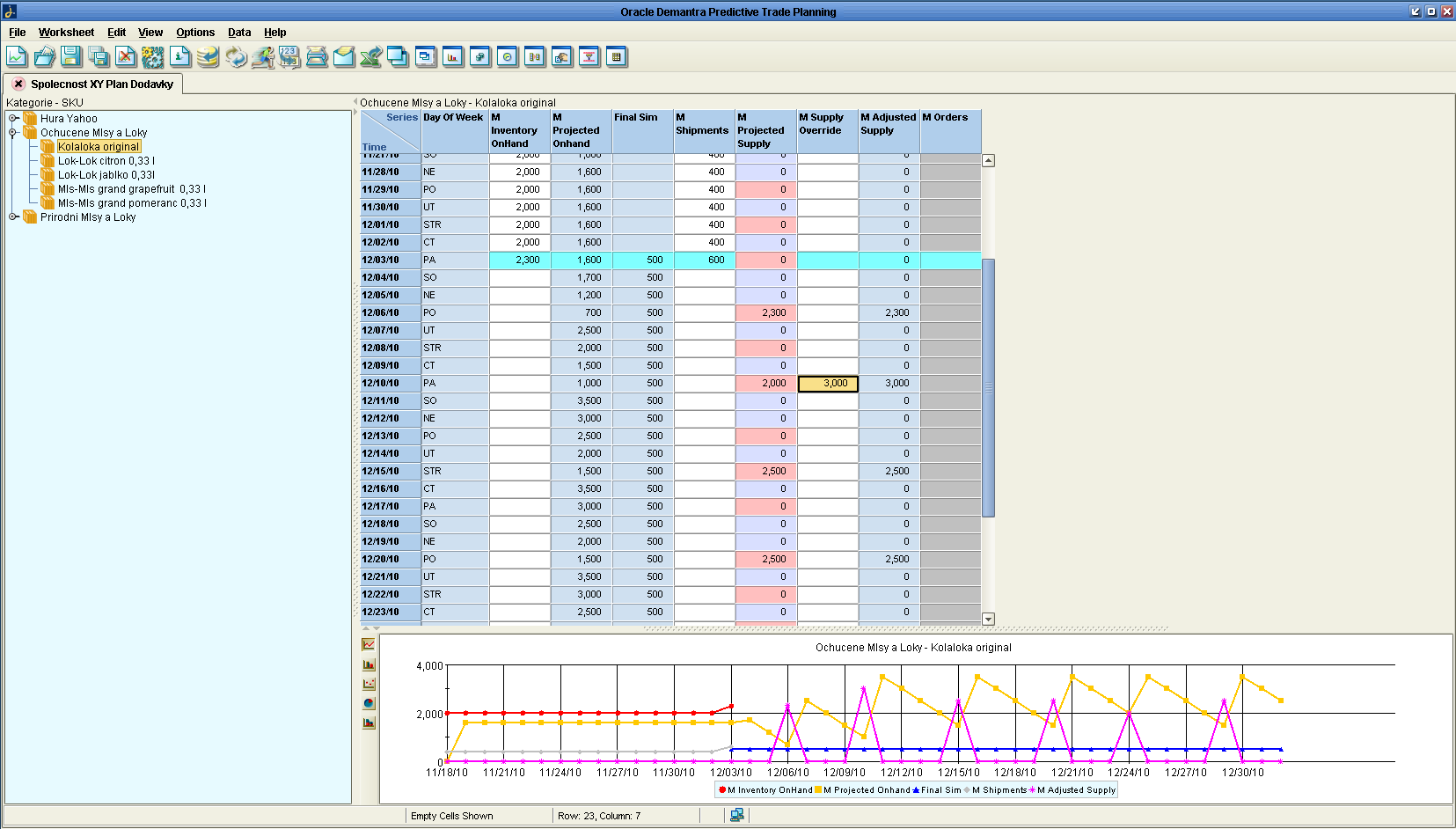Click the 123 recalculation toolbar icon
The image size is (1456, 829).
pos(289,57)
